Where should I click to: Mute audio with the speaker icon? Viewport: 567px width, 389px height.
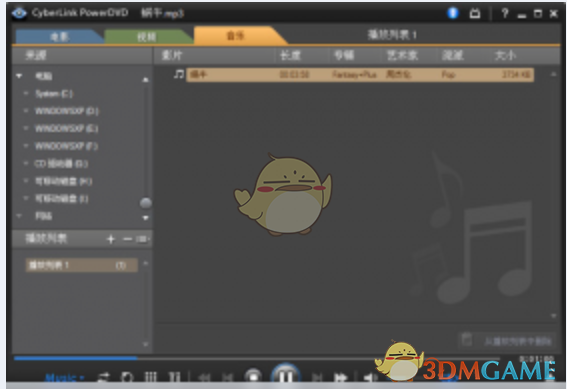click(370, 378)
